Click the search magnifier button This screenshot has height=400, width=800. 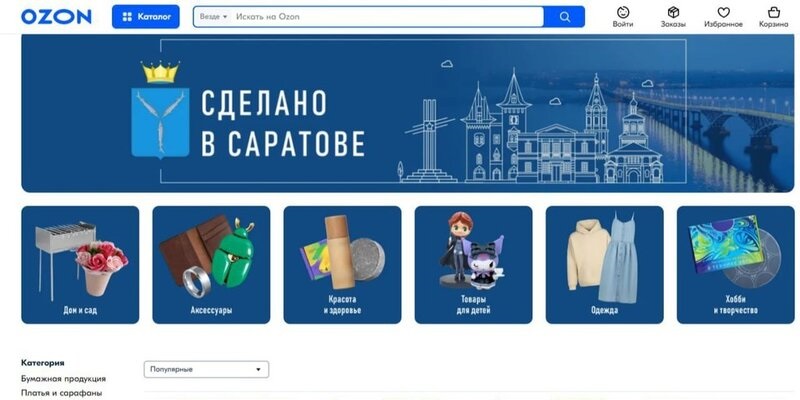coord(564,17)
